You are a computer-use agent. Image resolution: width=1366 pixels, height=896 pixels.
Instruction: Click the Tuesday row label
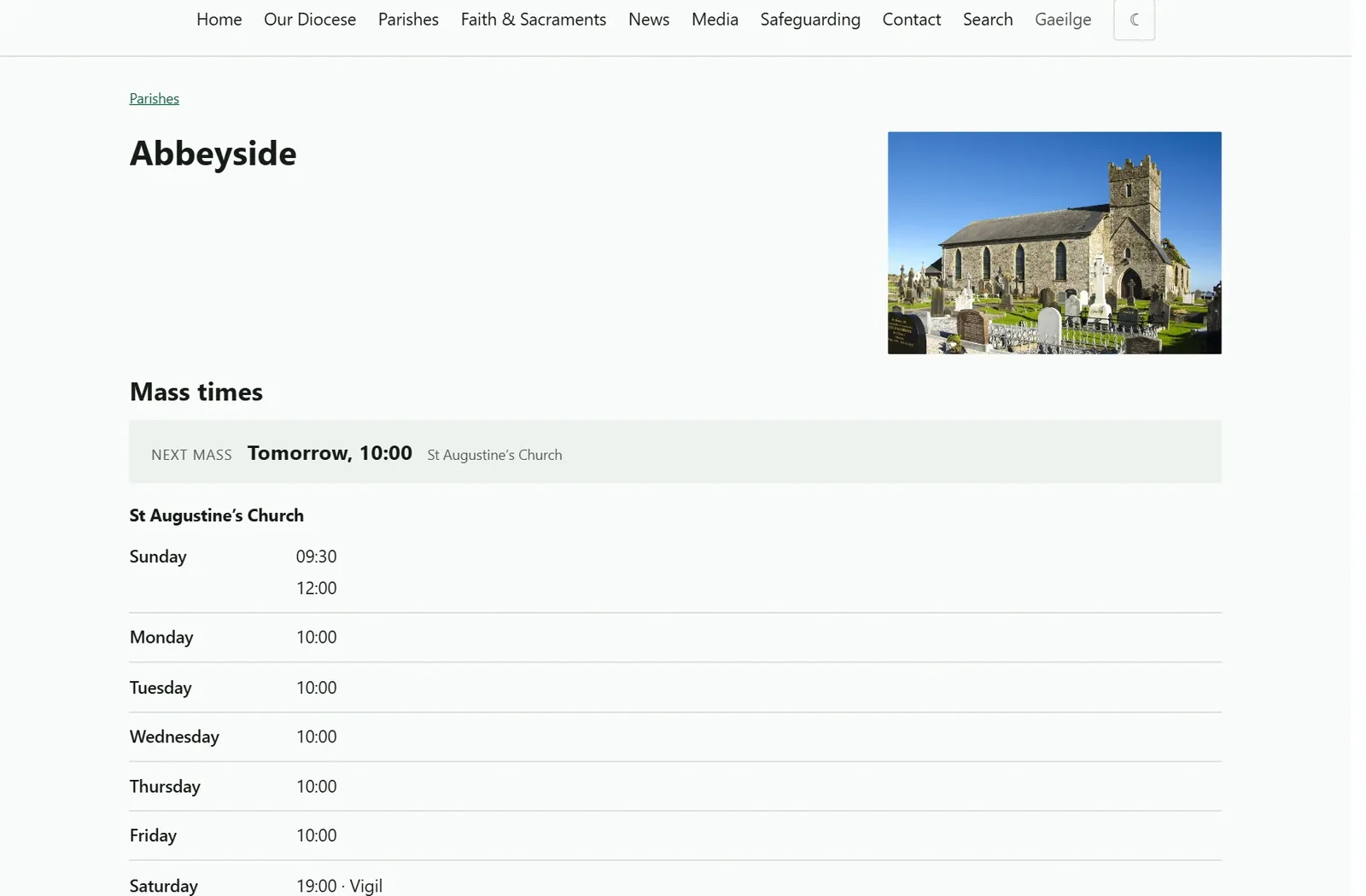[x=161, y=688]
